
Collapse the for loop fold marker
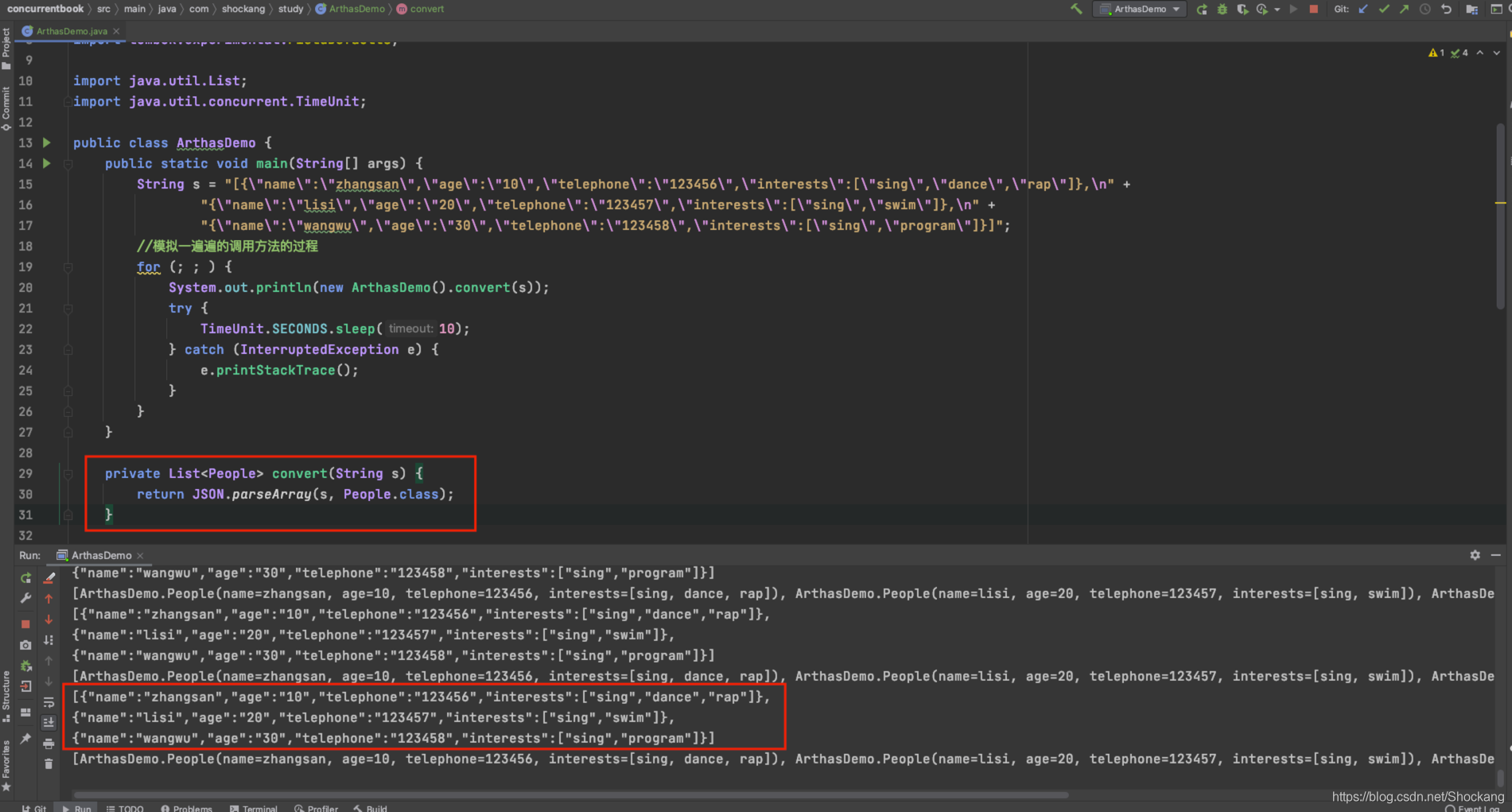coord(68,267)
